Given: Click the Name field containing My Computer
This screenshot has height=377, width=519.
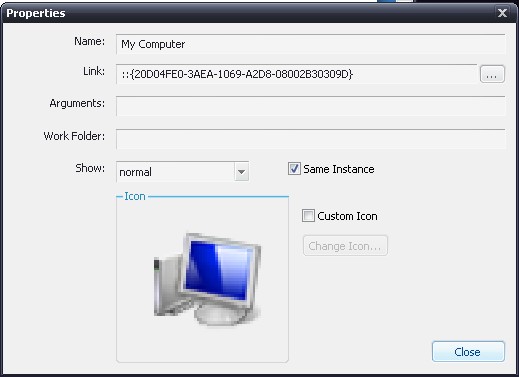Looking at the screenshot, I should tap(310, 44).
